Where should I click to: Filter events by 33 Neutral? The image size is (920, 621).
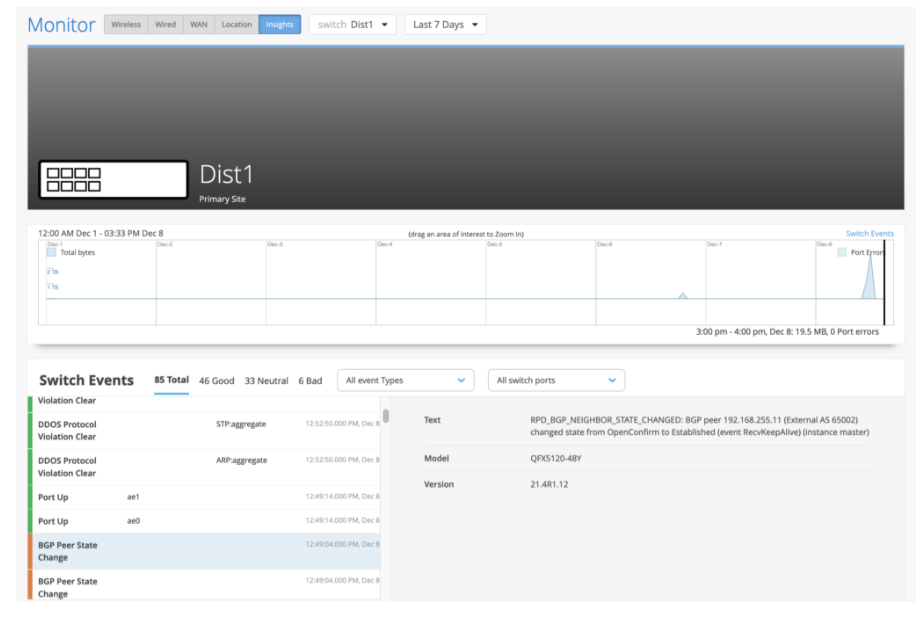266,381
